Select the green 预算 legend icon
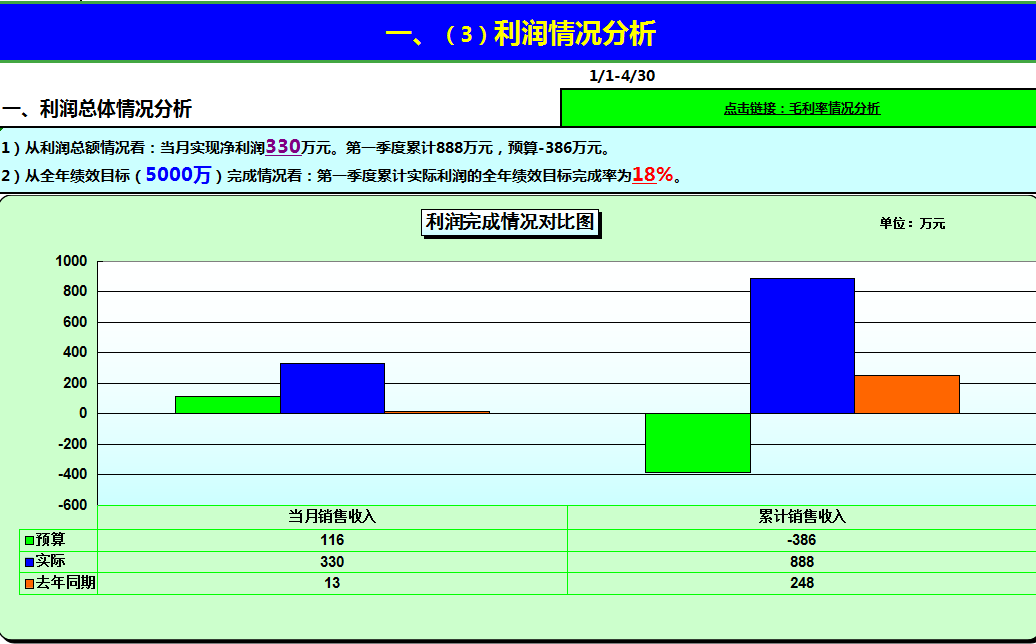The width and height of the screenshot is (1036, 644). click(27, 542)
